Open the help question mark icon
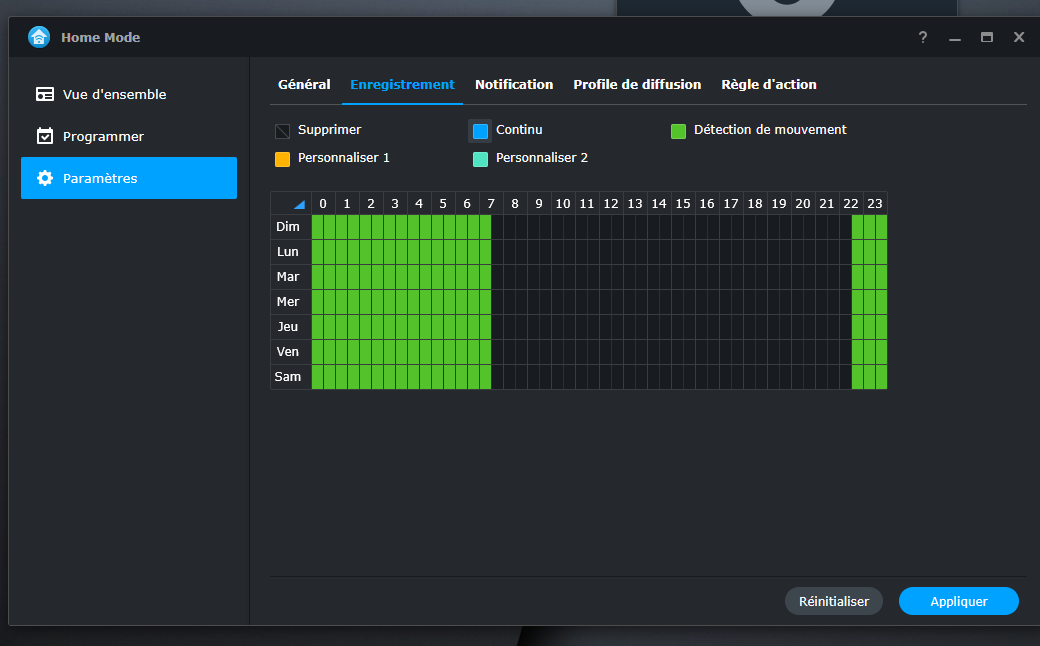1040x646 pixels. (923, 37)
